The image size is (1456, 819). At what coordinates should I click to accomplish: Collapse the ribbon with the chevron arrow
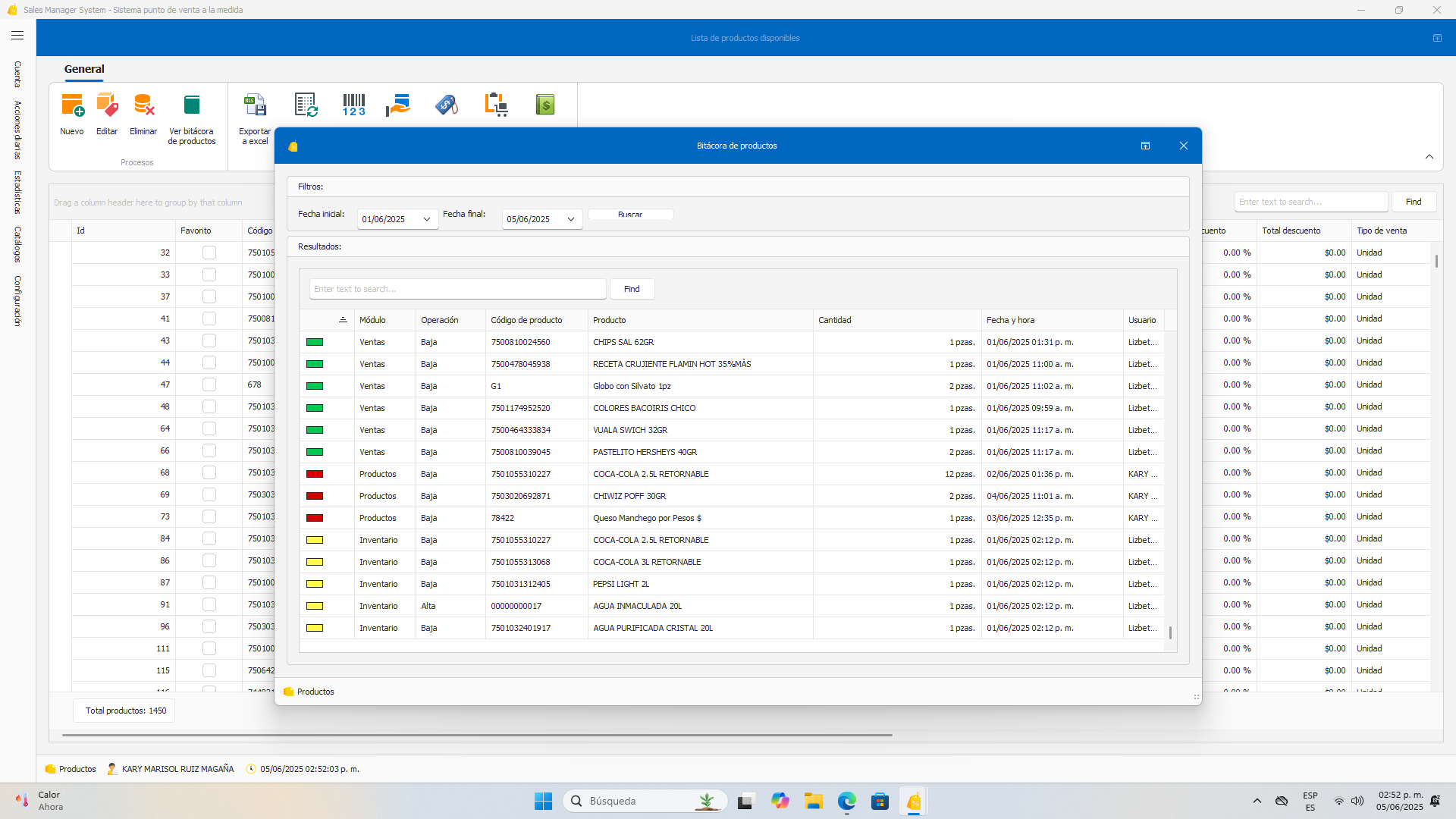point(1429,157)
